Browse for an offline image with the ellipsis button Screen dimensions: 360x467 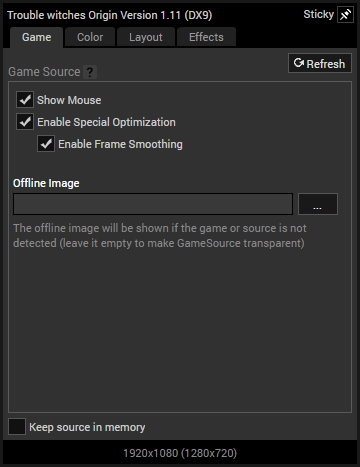pos(318,204)
